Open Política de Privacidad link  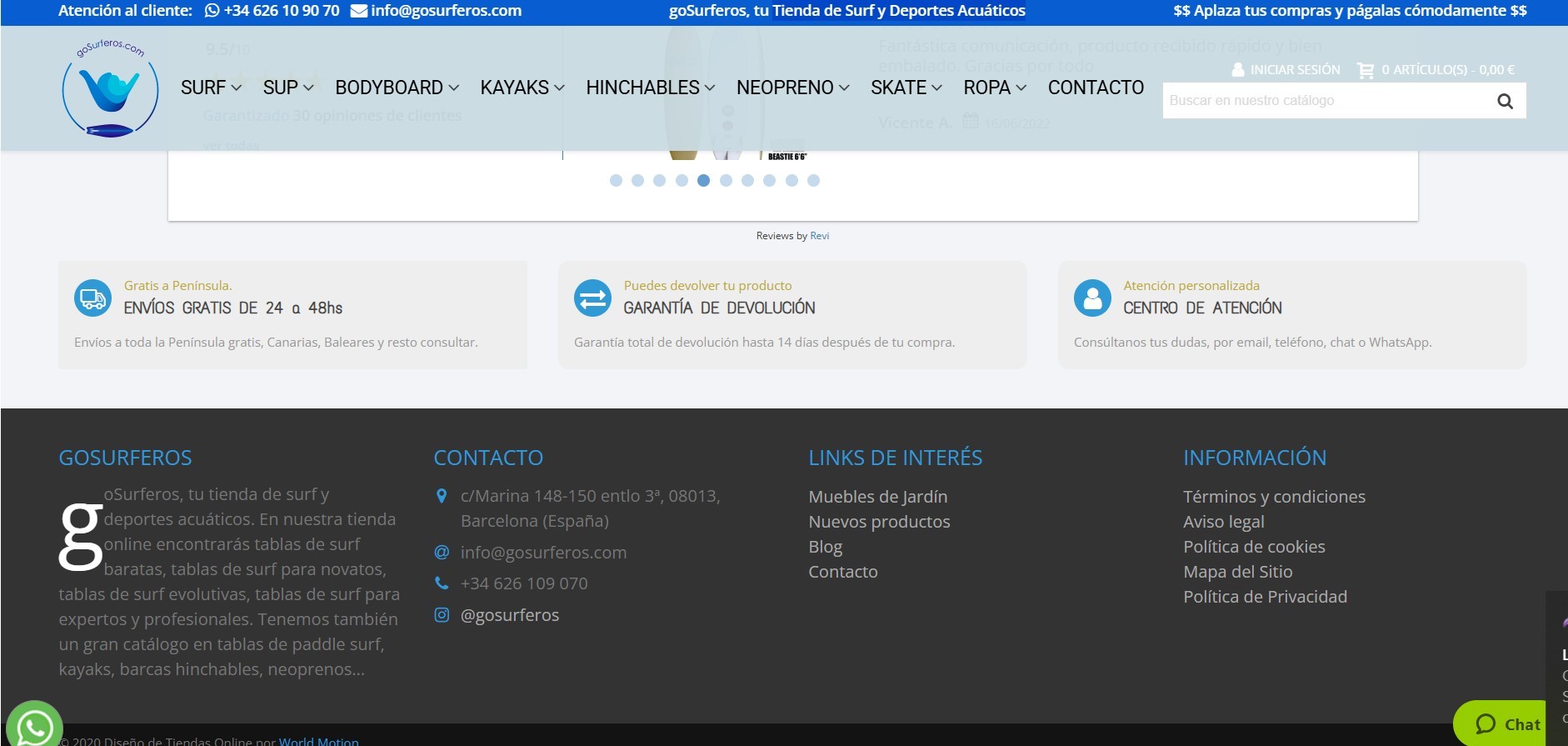(1265, 597)
